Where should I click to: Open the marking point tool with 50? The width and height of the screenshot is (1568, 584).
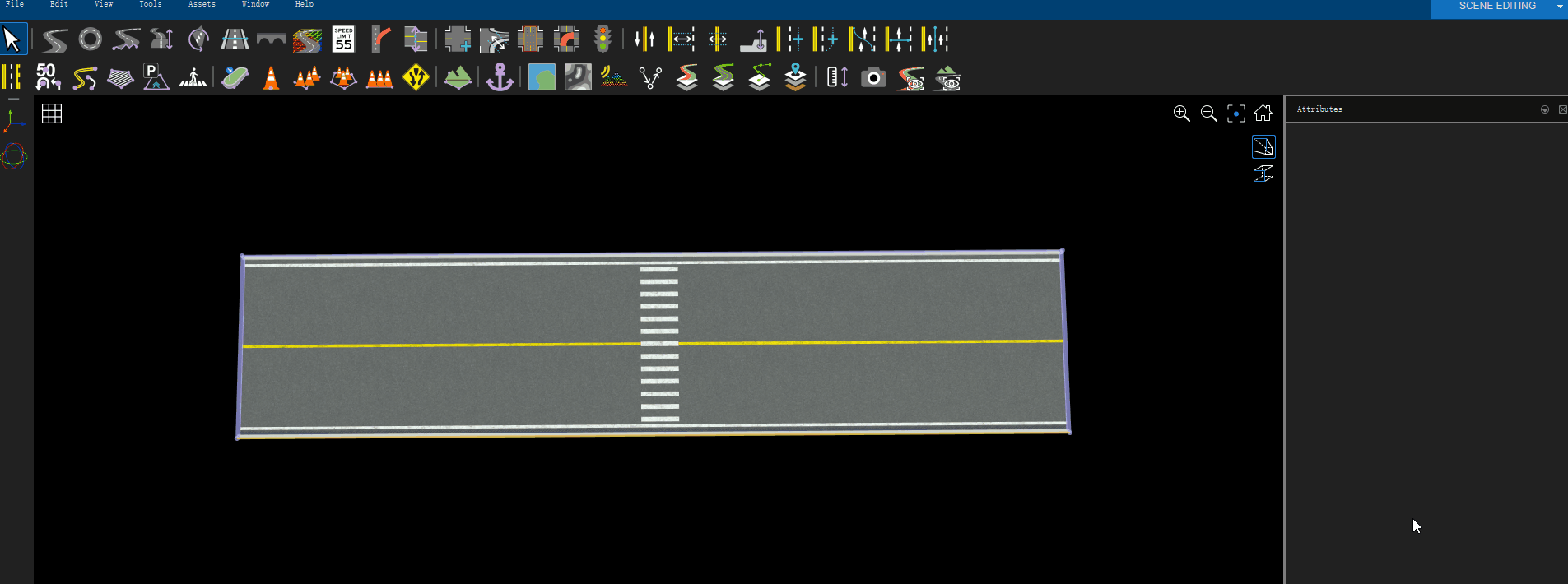(x=48, y=77)
